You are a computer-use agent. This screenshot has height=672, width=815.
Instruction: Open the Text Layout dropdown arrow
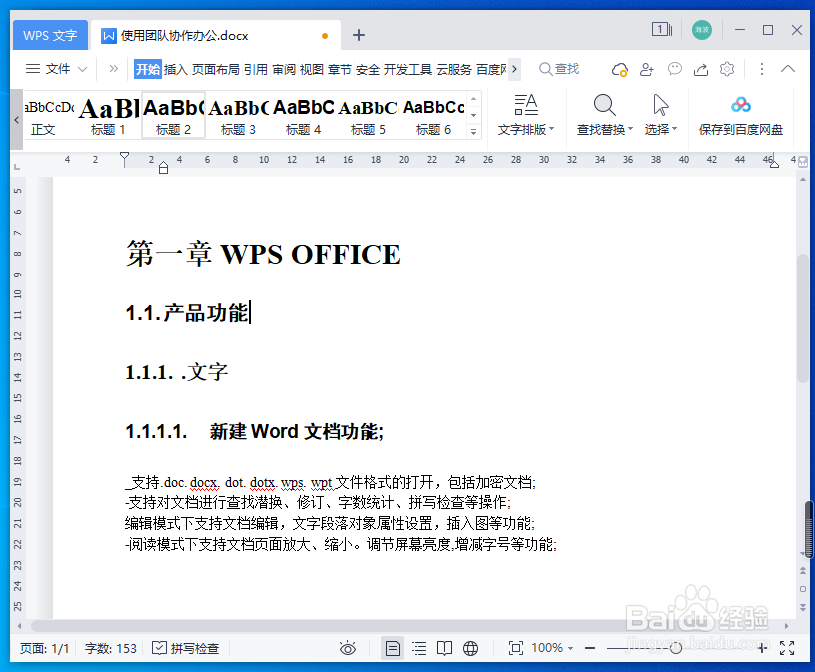pyautogui.click(x=551, y=129)
